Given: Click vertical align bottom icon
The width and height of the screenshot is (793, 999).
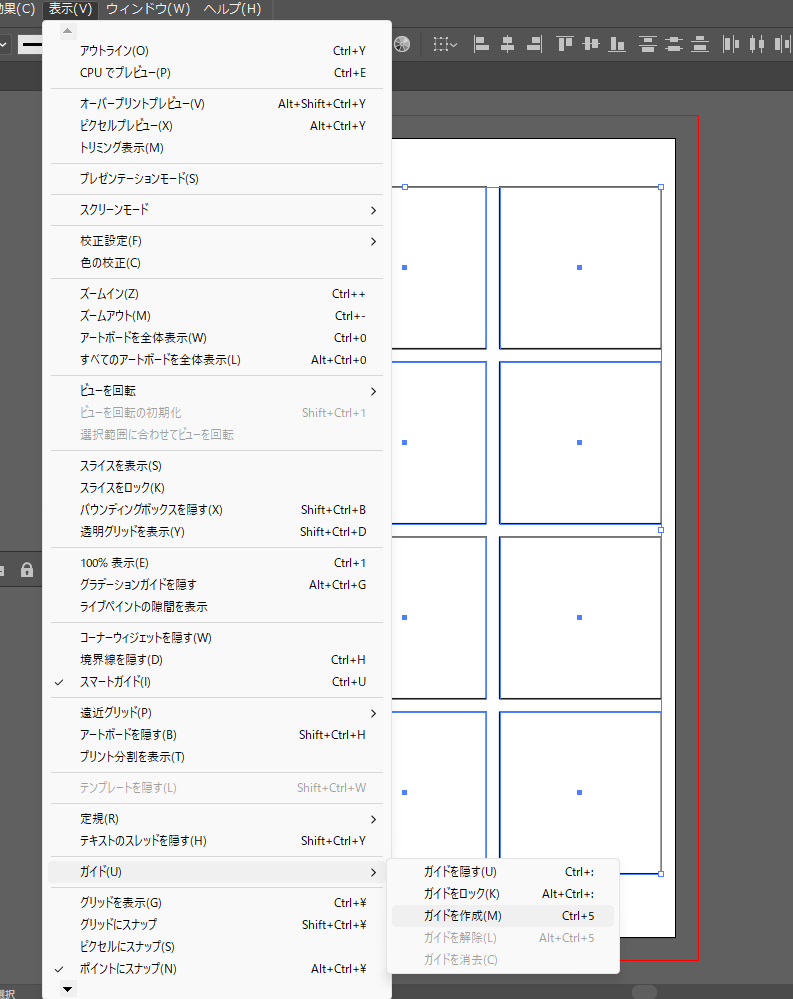Looking at the screenshot, I should pos(617,44).
